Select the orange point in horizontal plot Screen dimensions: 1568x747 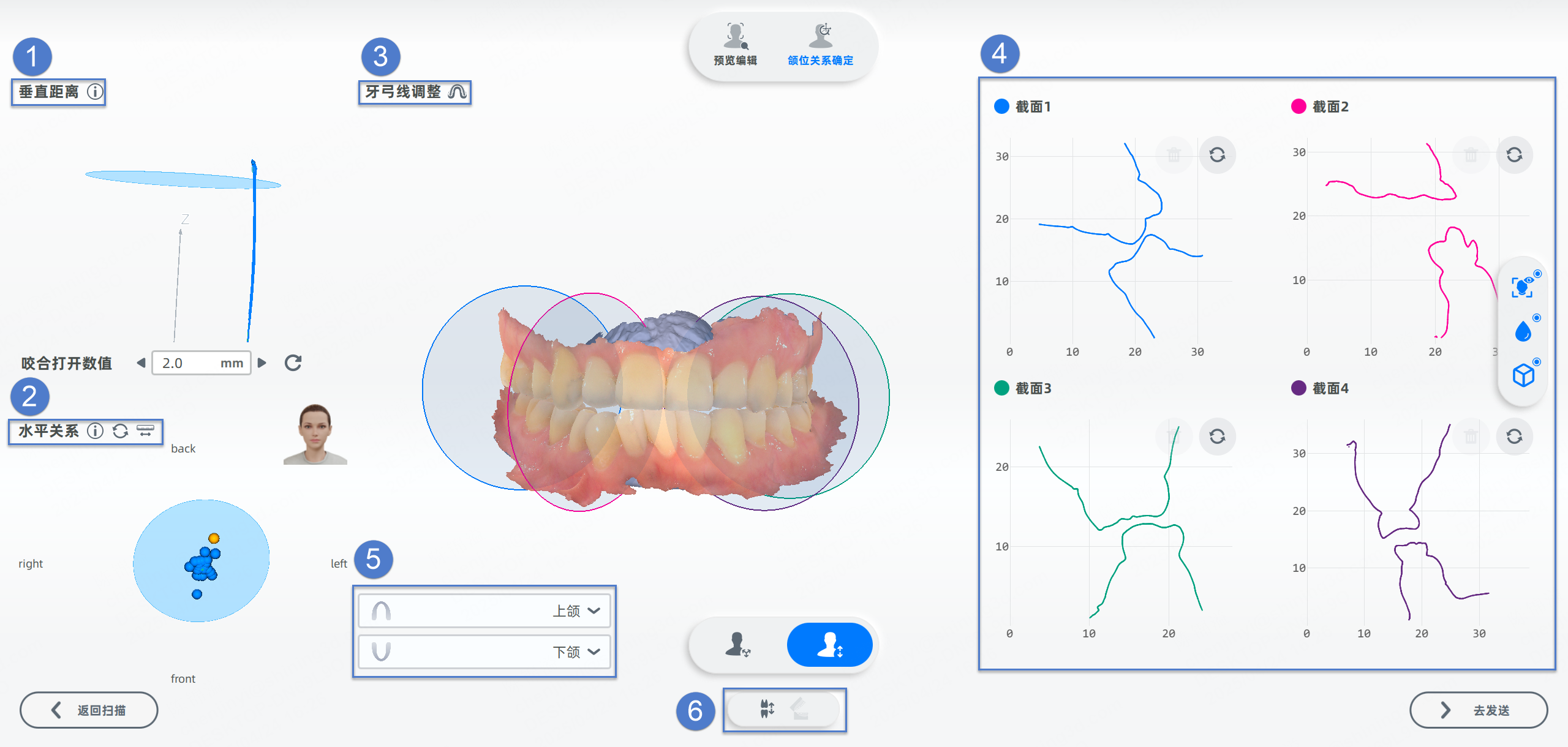click(x=214, y=538)
